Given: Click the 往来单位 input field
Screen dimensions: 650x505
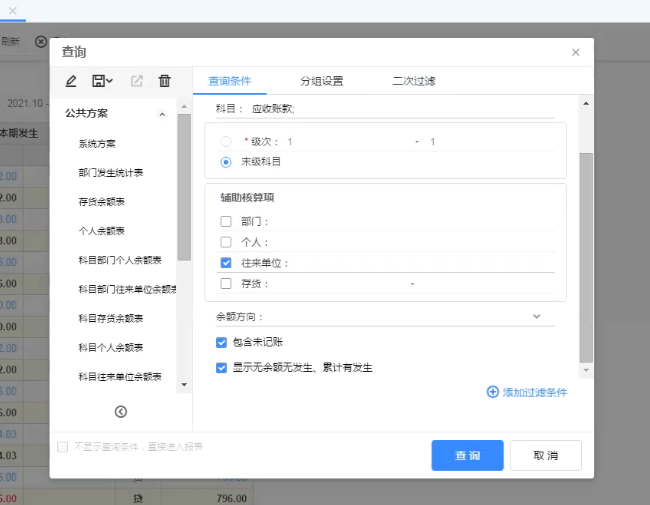Looking at the screenshot, I should coord(422,263).
